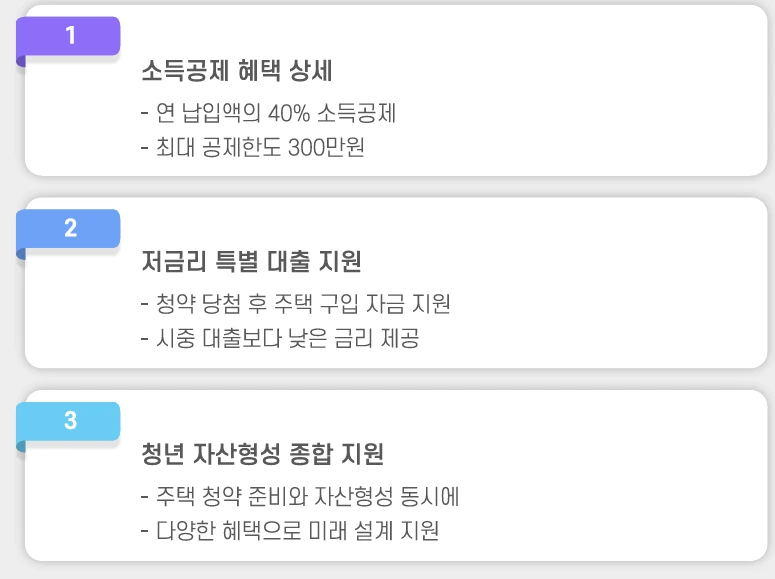Image resolution: width=775 pixels, height=579 pixels.
Task: Click the folded corner of the blue ribbon 2
Action: pyautogui.click(x=21, y=254)
